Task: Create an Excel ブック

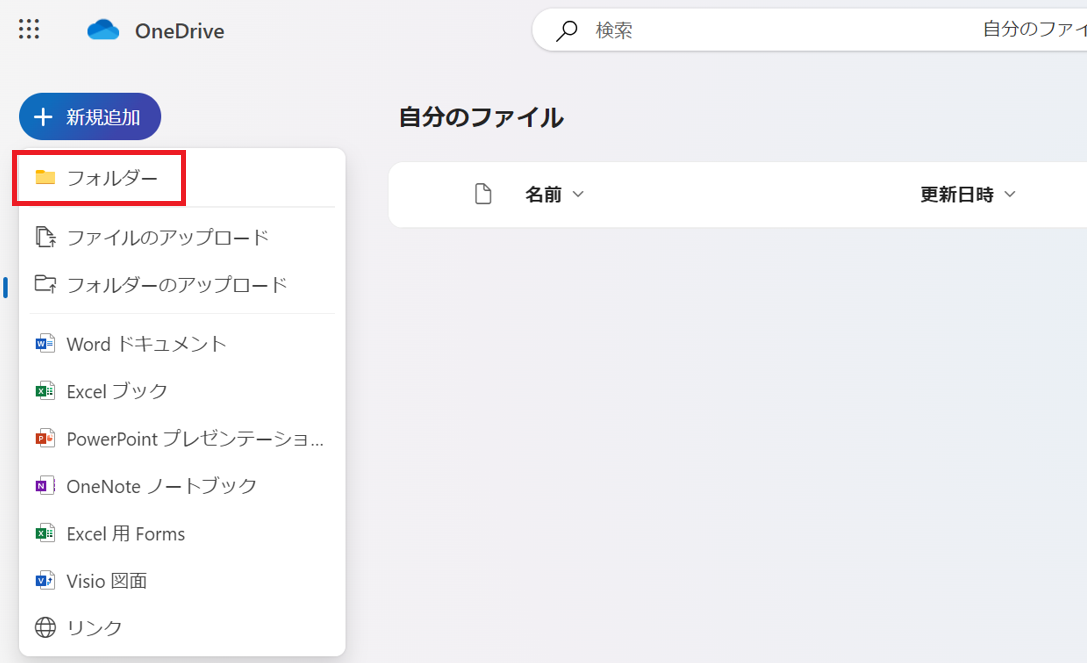Action: 182,391
